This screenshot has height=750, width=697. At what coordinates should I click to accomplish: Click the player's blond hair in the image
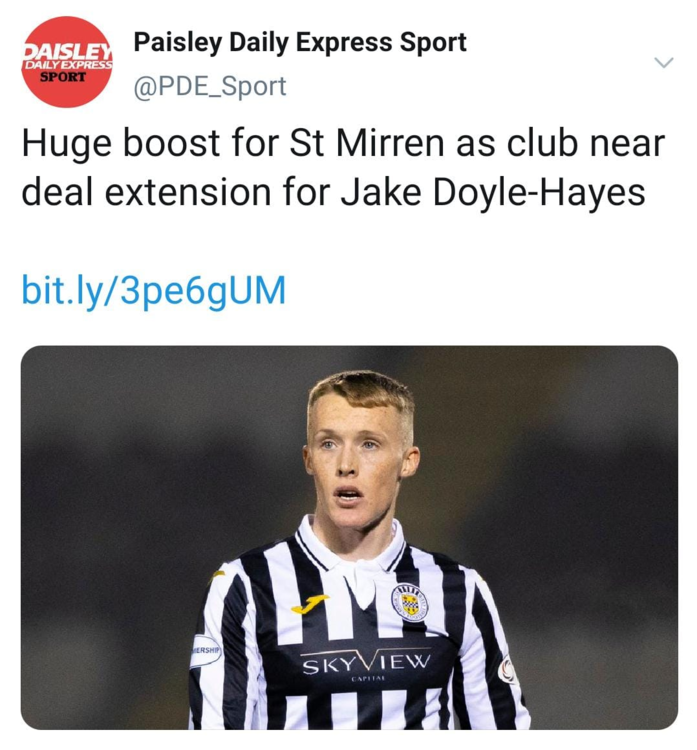[x=361, y=392]
